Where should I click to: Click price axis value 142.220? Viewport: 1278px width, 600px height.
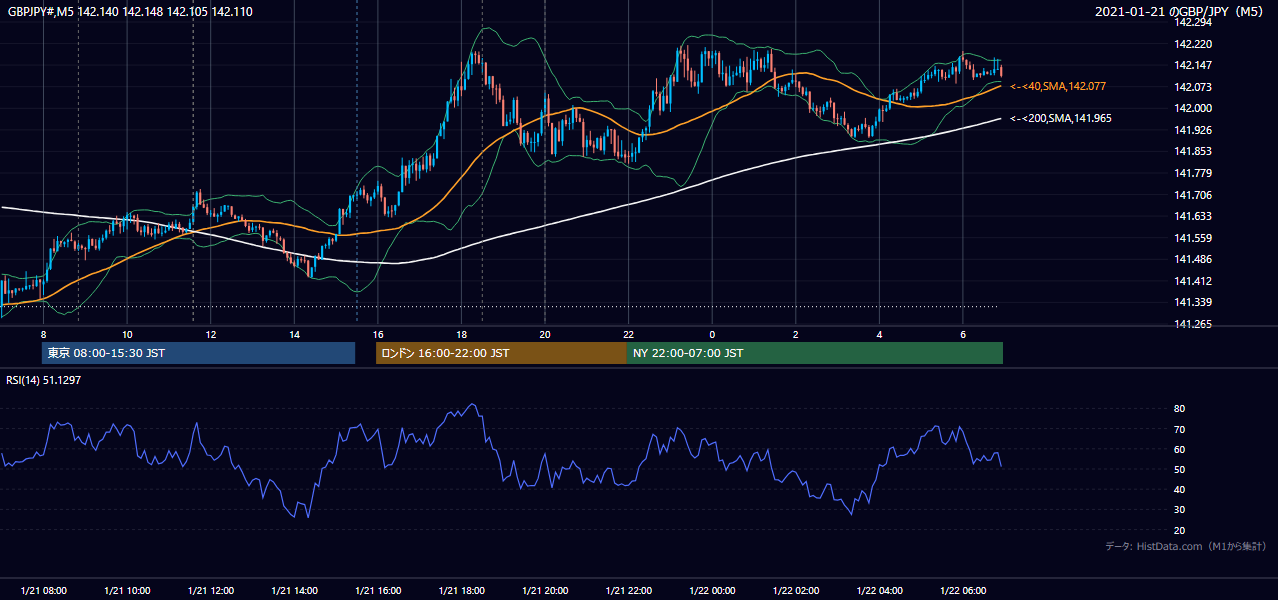pyautogui.click(x=1193, y=44)
